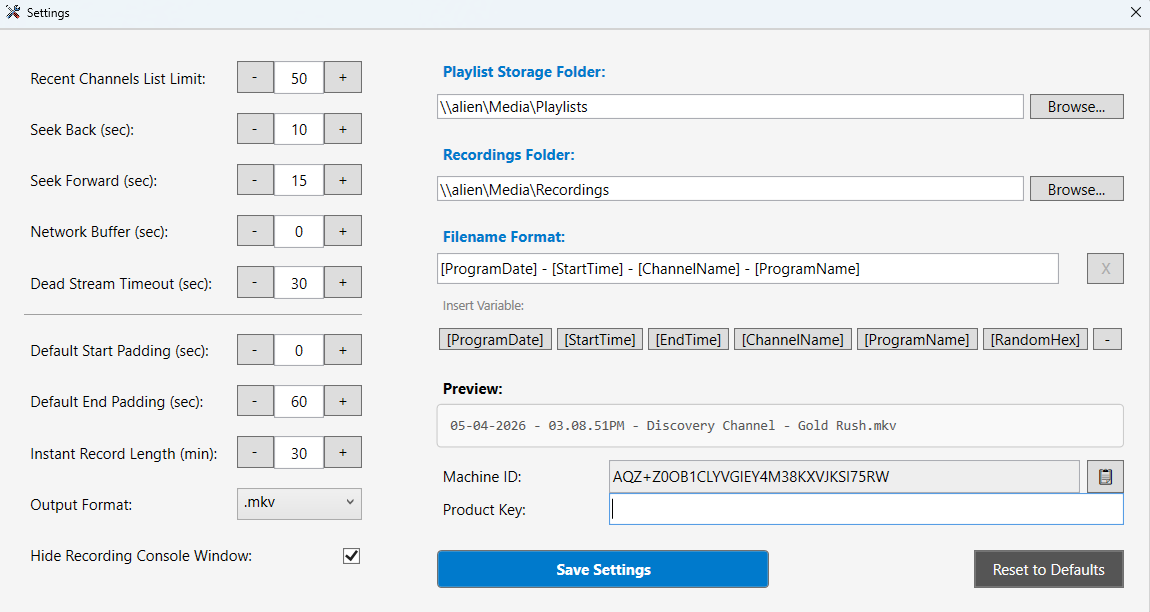The height and width of the screenshot is (612, 1150).
Task: Decrease Default Start Padding
Action: click(x=255, y=350)
